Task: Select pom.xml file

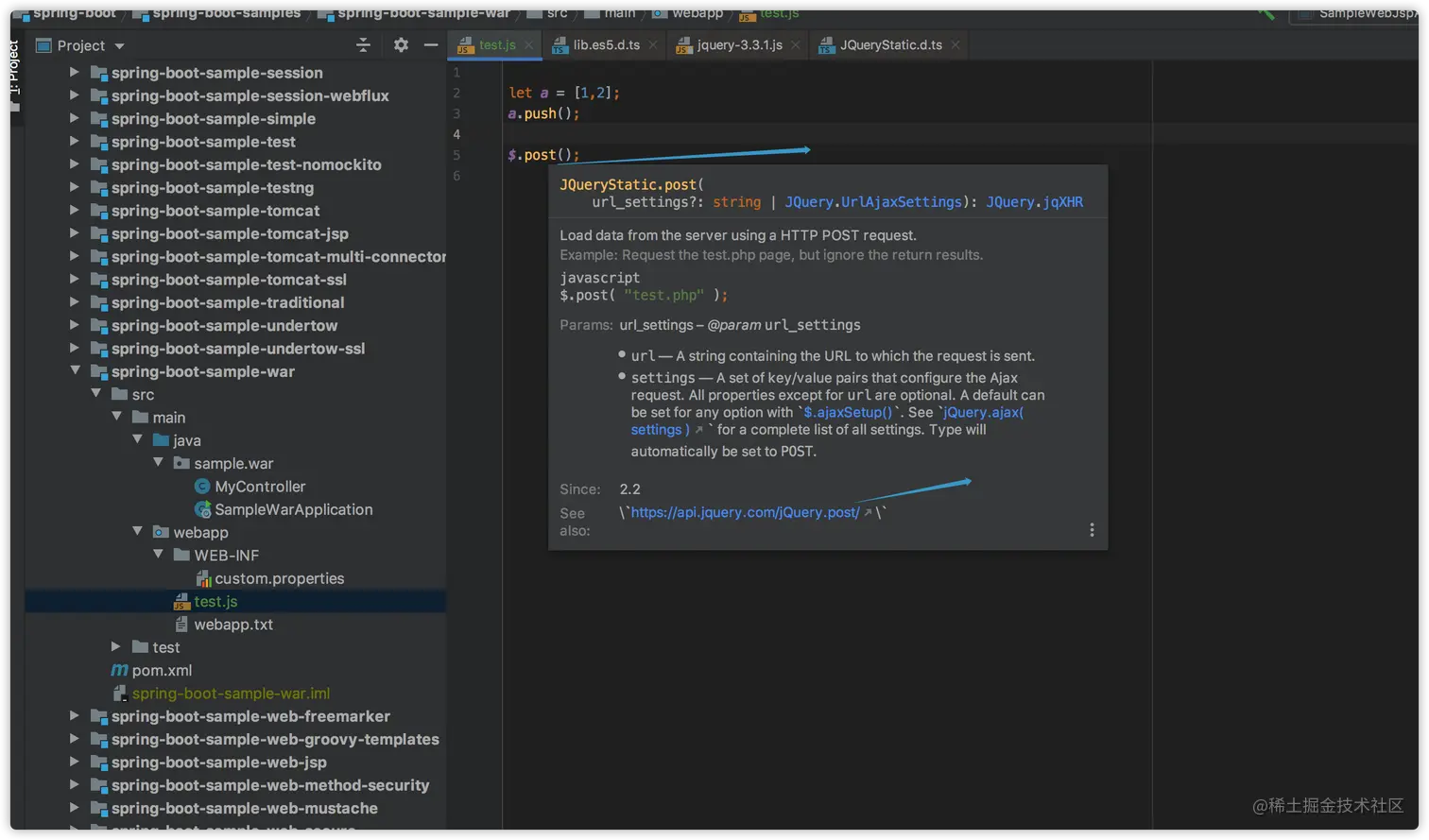Action: click(x=162, y=671)
